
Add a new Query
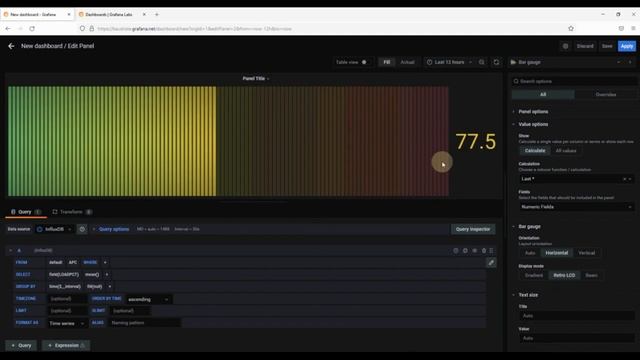point(21,346)
